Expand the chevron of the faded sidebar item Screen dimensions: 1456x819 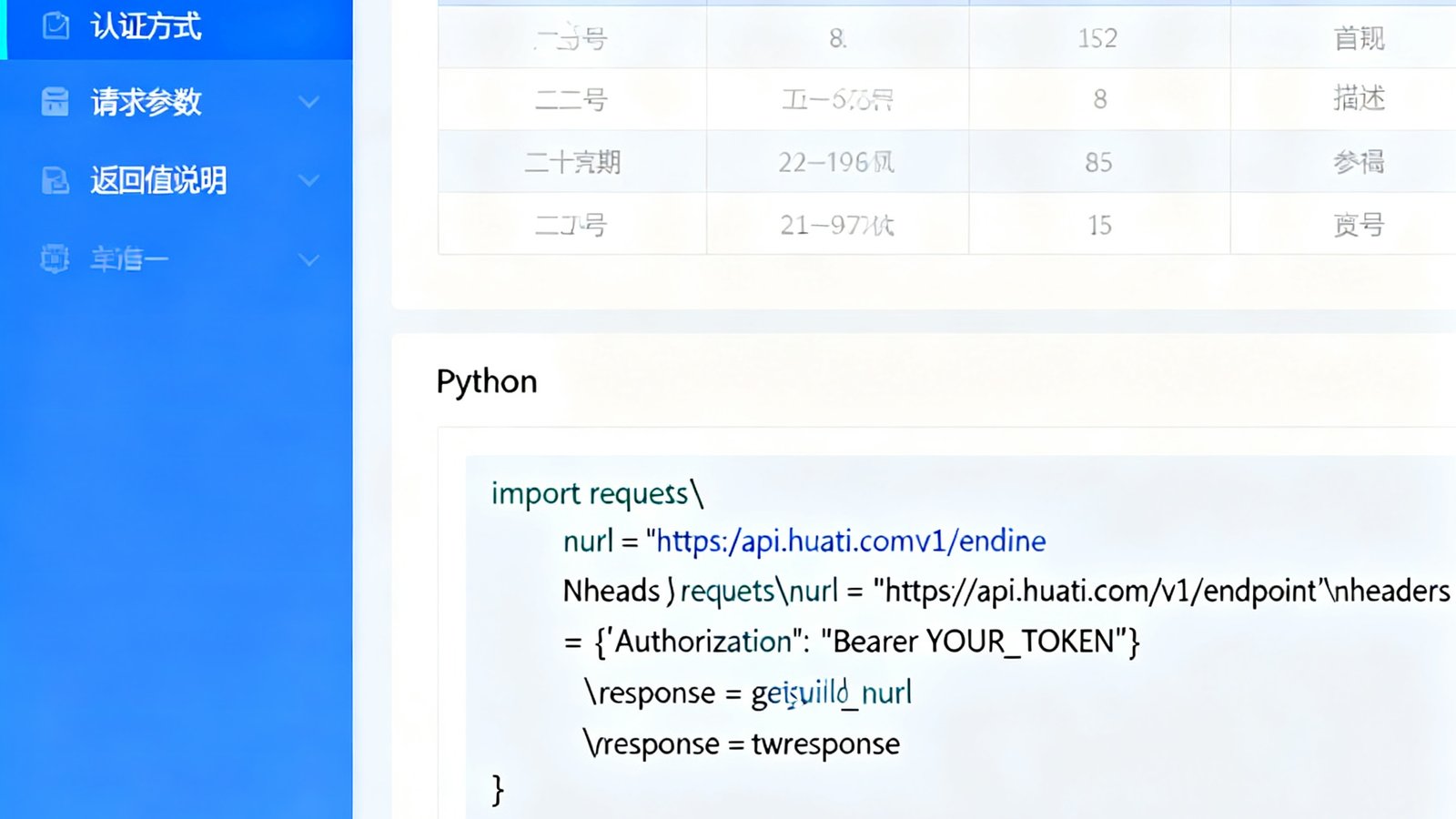[x=309, y=259]
